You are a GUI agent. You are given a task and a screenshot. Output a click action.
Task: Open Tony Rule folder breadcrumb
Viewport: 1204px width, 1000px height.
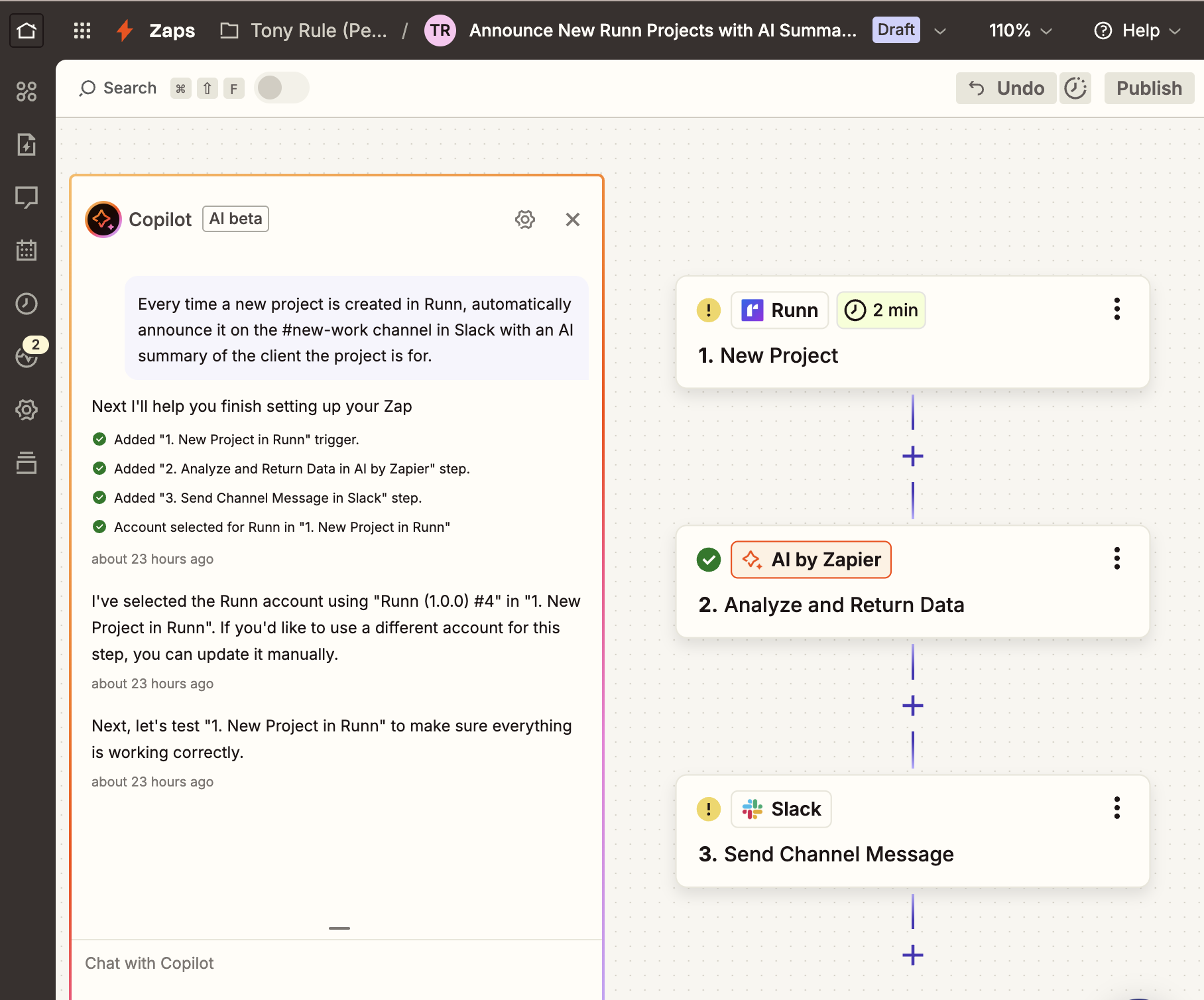pyautogui.click(x=304, y=31)
